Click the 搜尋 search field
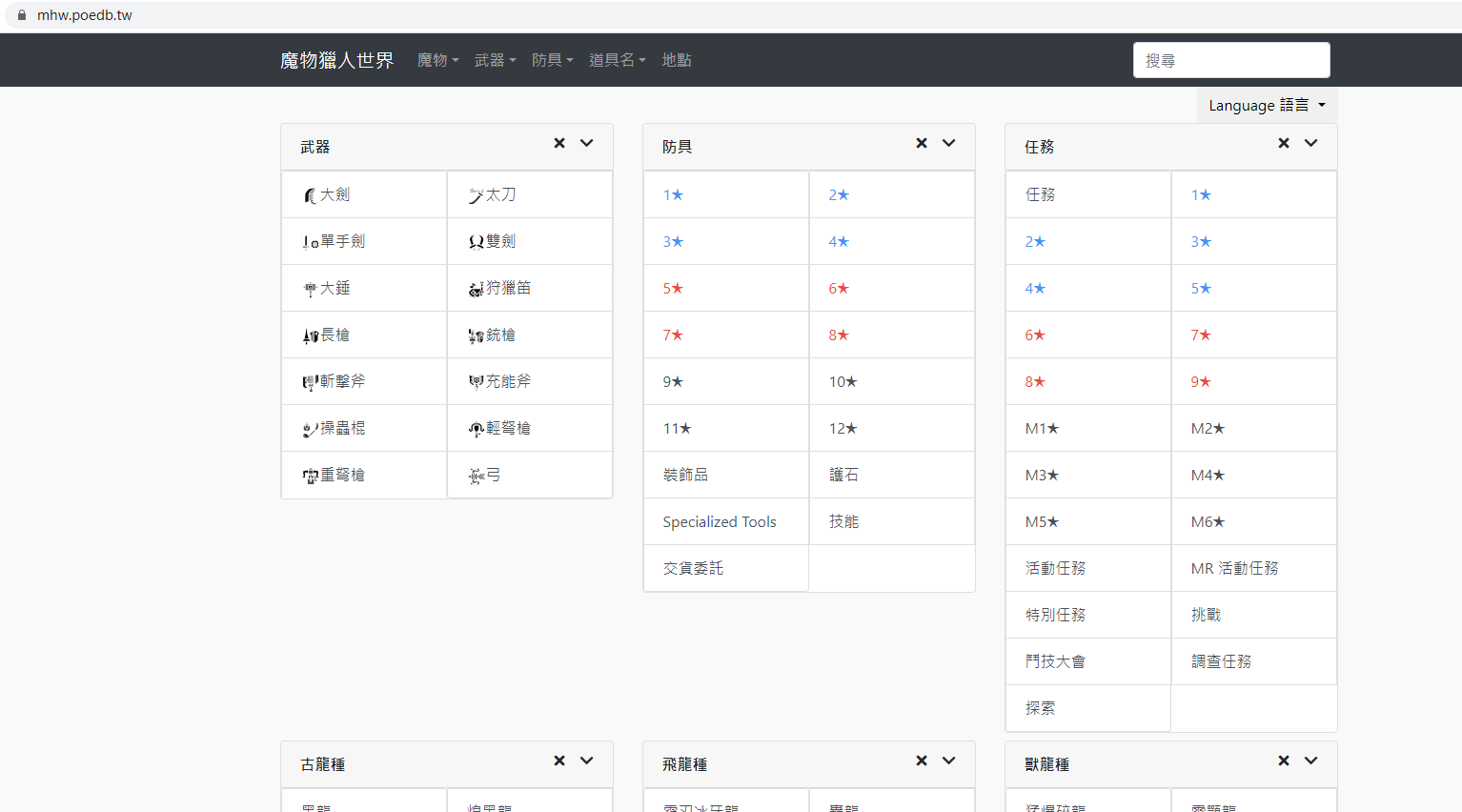This screenshot has height=812, width=1462. click(1231, 60)
